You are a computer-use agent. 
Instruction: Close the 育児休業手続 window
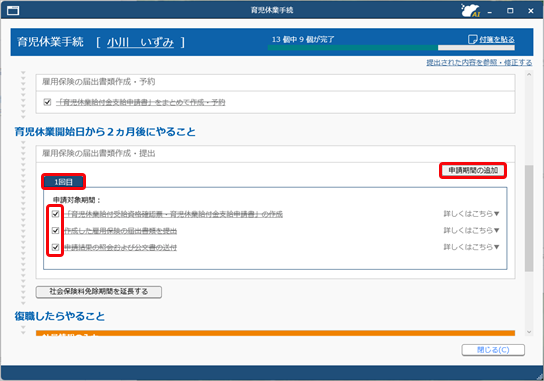[531, 11]
